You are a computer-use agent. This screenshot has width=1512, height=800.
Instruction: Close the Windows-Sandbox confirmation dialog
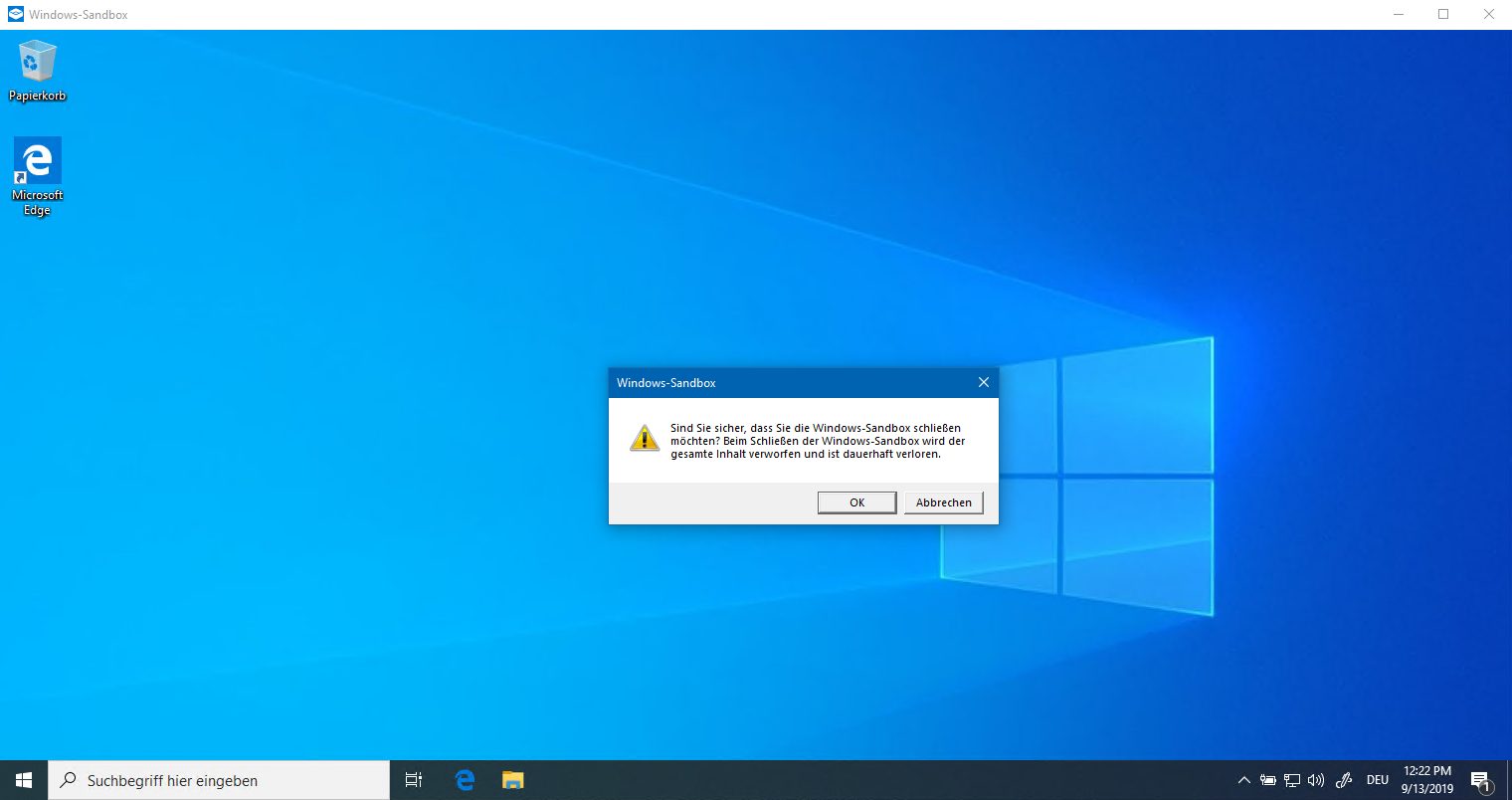pyautogui.click(x=983, y=382)
